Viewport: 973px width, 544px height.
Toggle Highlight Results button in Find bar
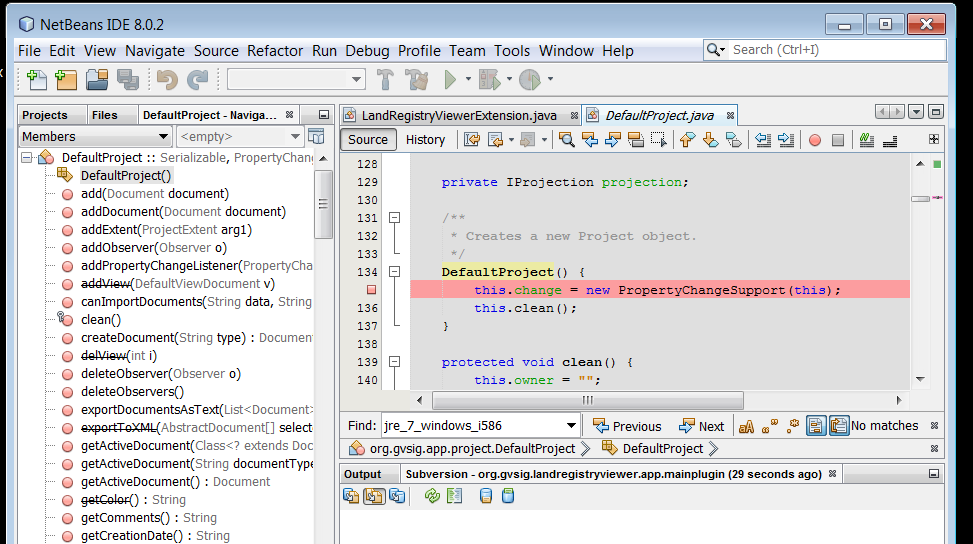point(815,426)
